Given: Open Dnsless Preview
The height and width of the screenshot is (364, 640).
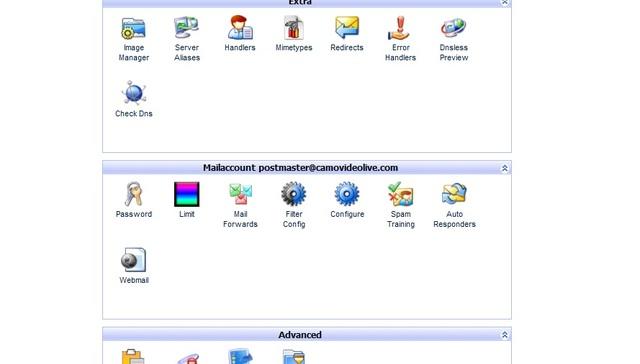Looking at the screenshot, I should click(453, 28).
